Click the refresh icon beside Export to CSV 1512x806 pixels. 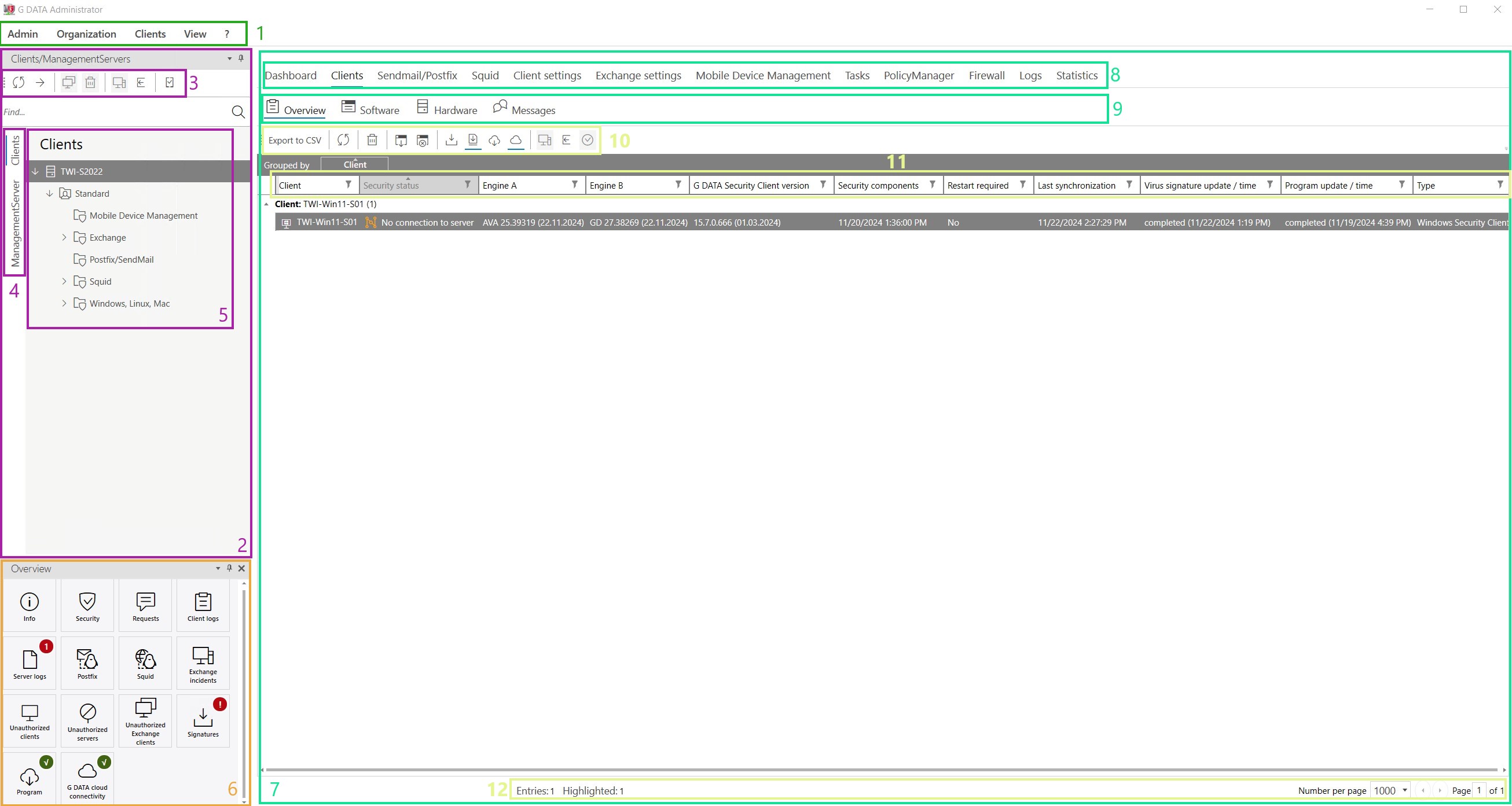pos(343,140)
